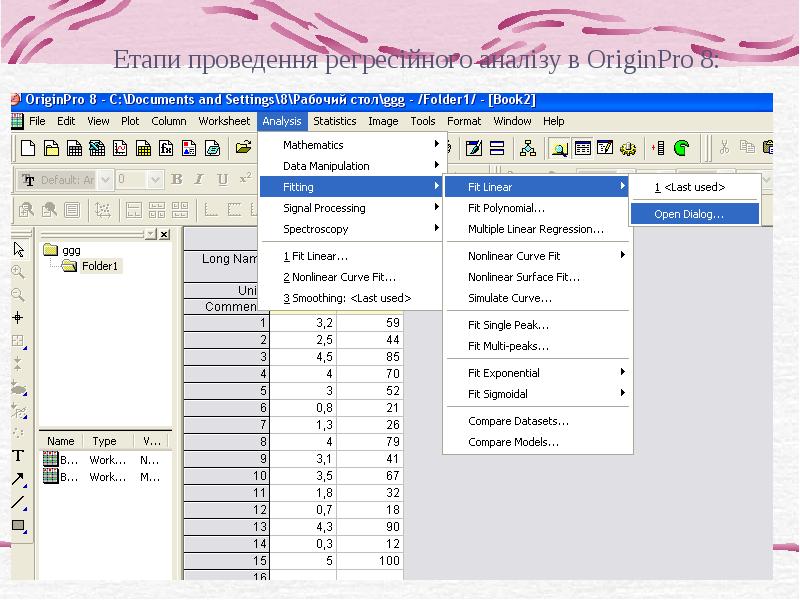Click the Open folder toolbar icon
Screen dimensions: 800x600
click(x=243, y=148)
